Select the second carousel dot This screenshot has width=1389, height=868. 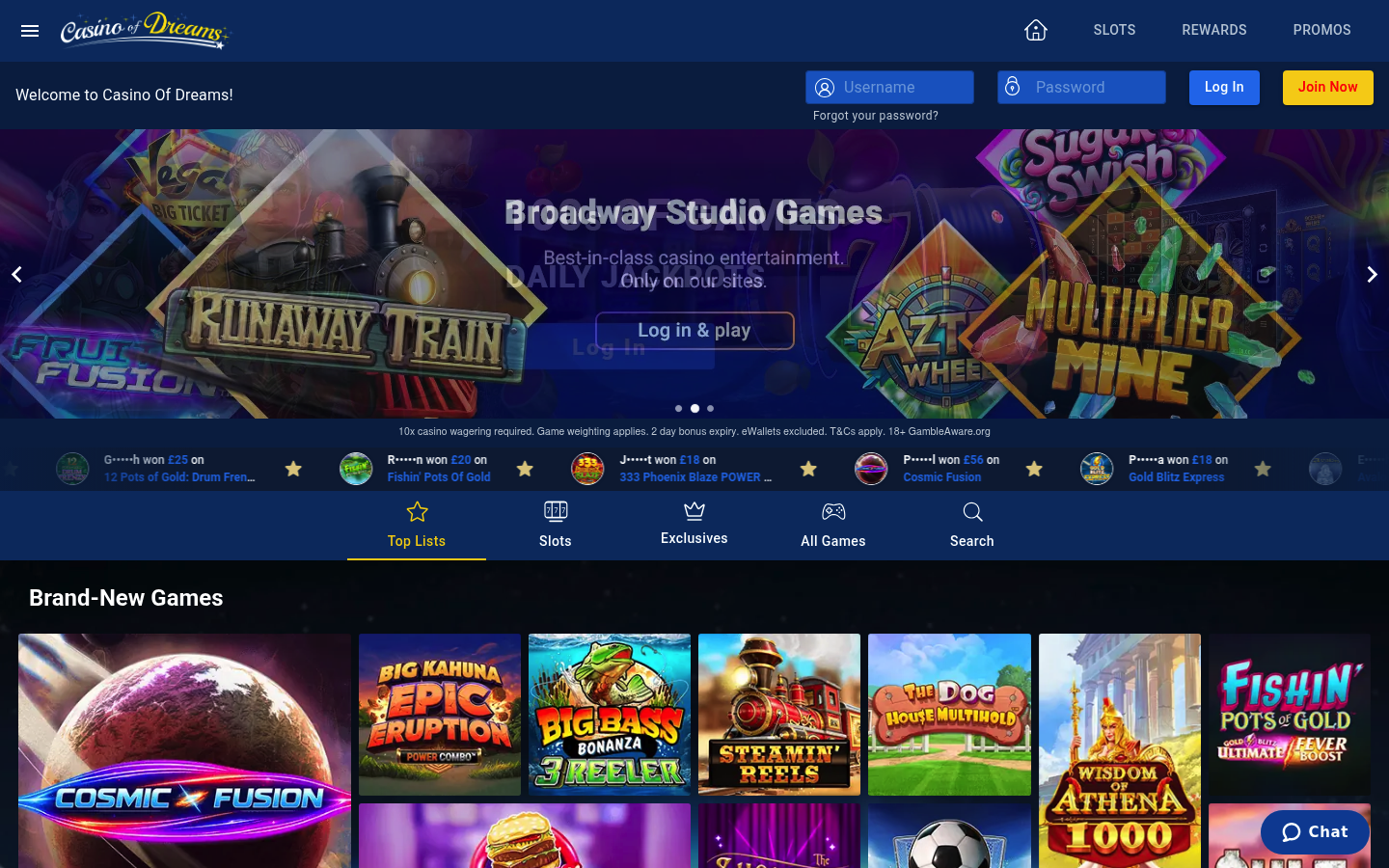tap(694, 409)
